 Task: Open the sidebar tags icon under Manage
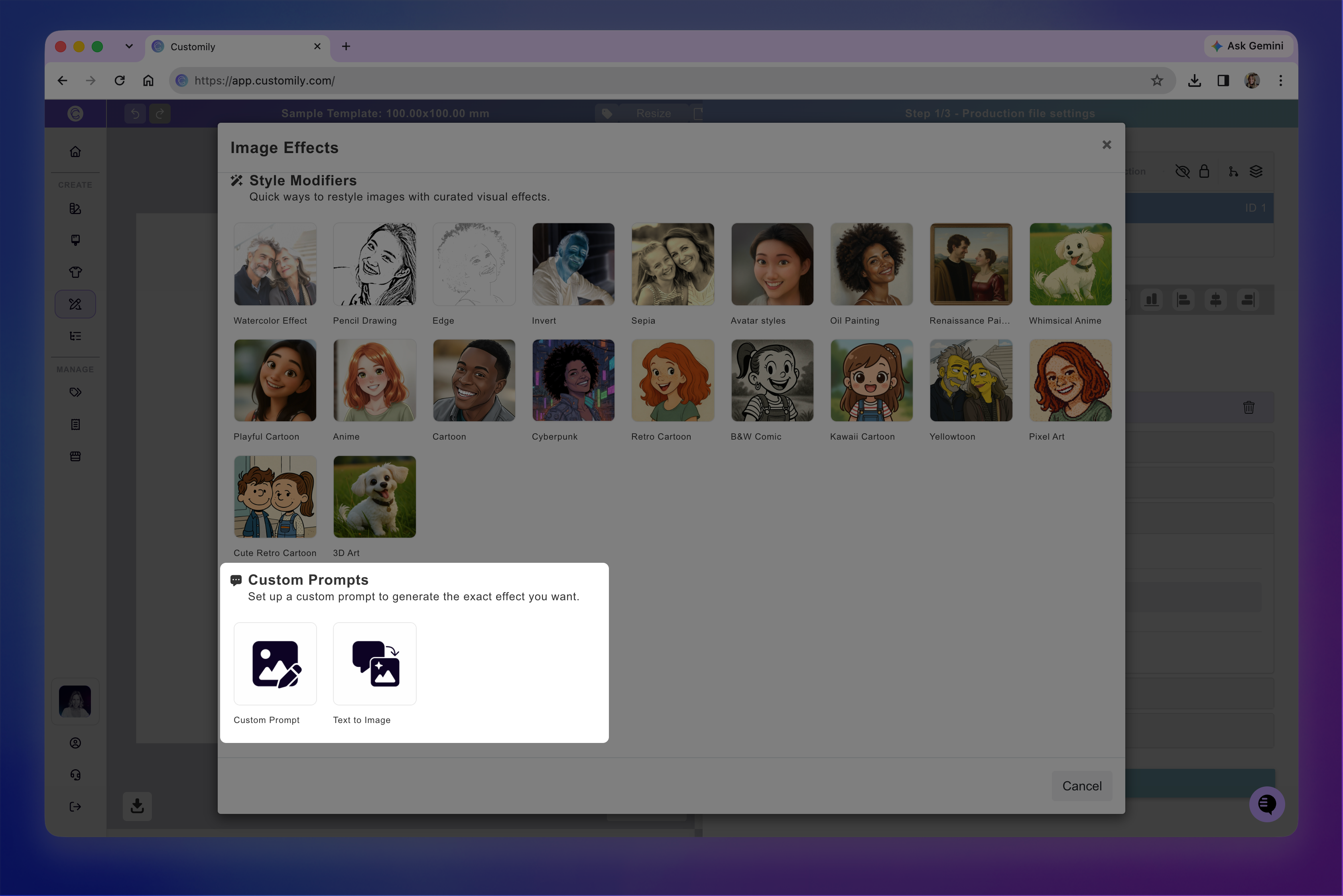[x=75, y=393]
